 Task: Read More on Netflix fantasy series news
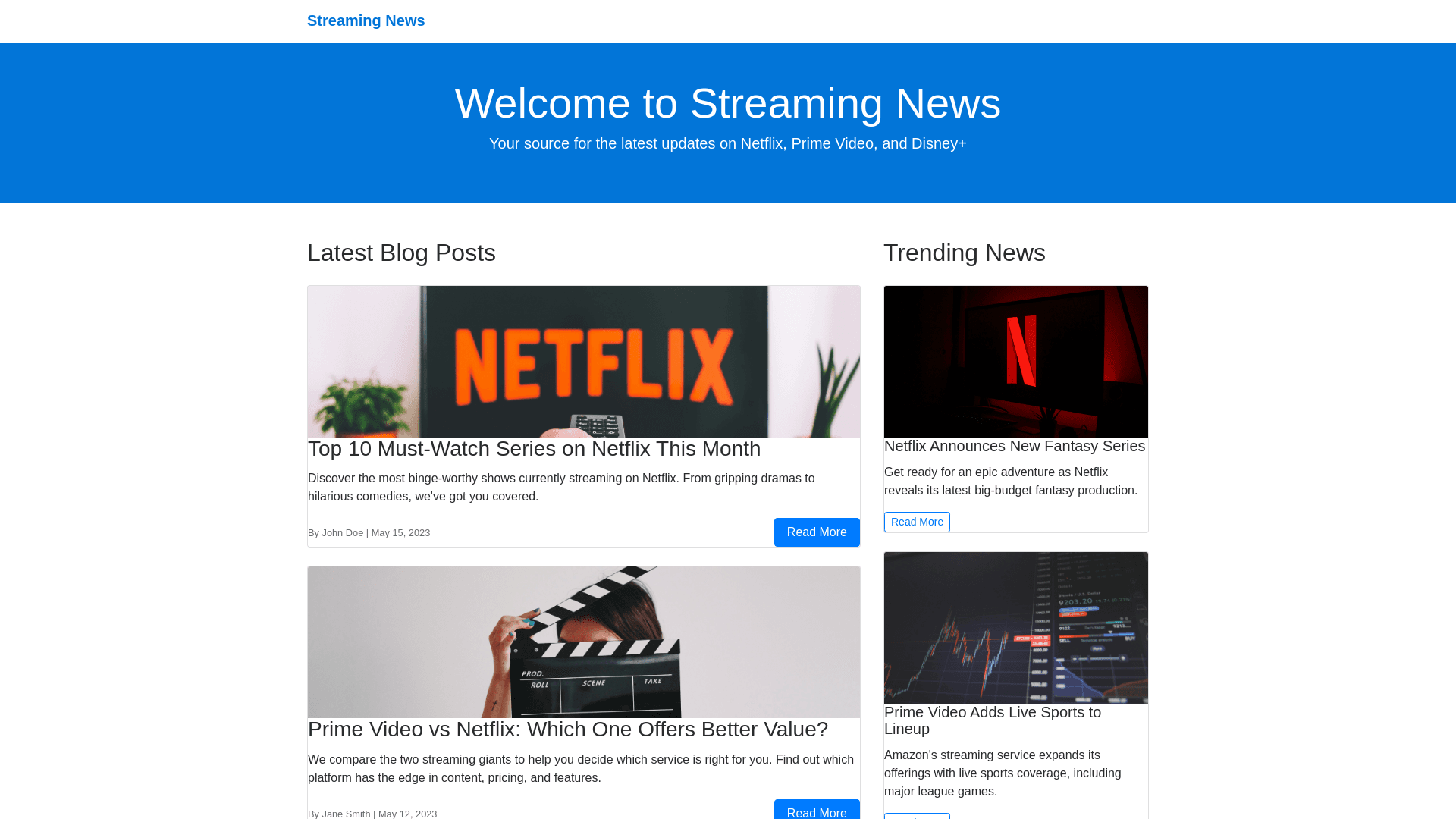916,522
